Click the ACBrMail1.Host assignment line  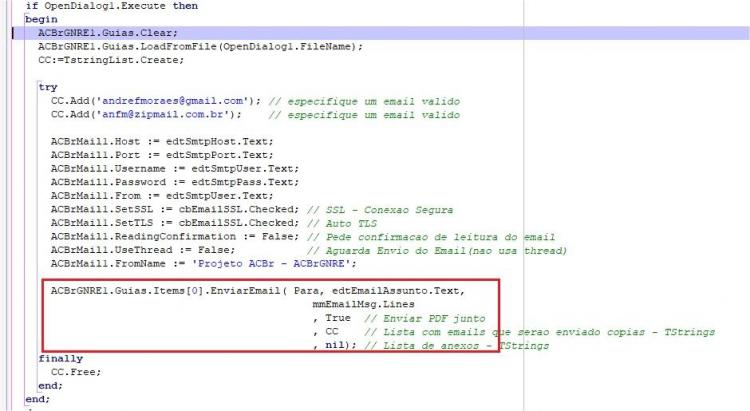162,142
